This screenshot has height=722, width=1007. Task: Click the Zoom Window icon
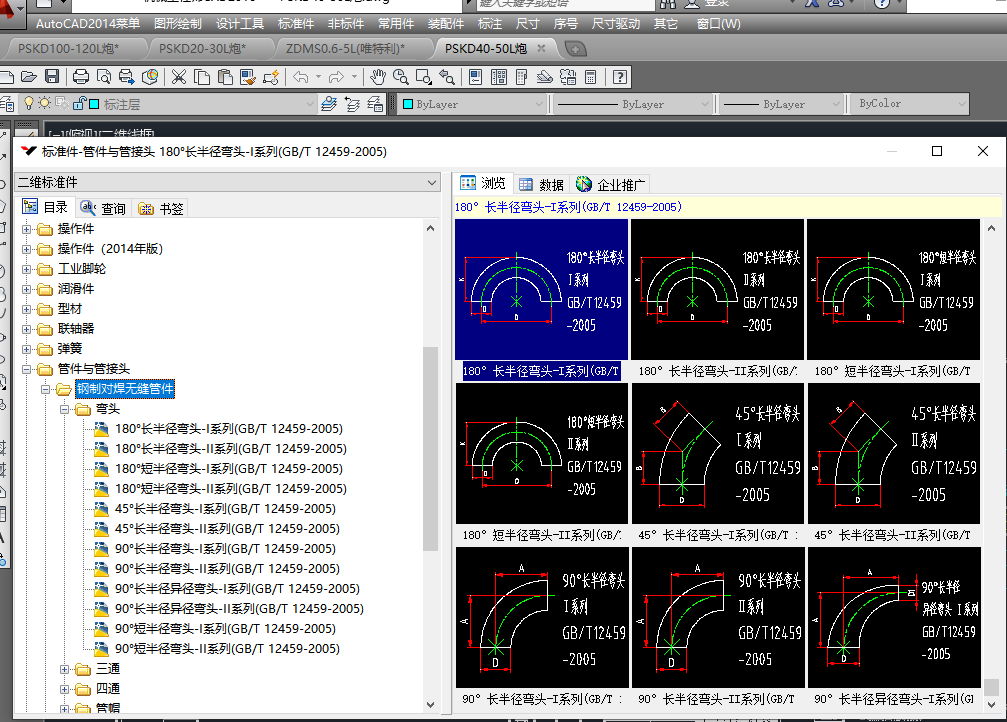coord(424,77)
